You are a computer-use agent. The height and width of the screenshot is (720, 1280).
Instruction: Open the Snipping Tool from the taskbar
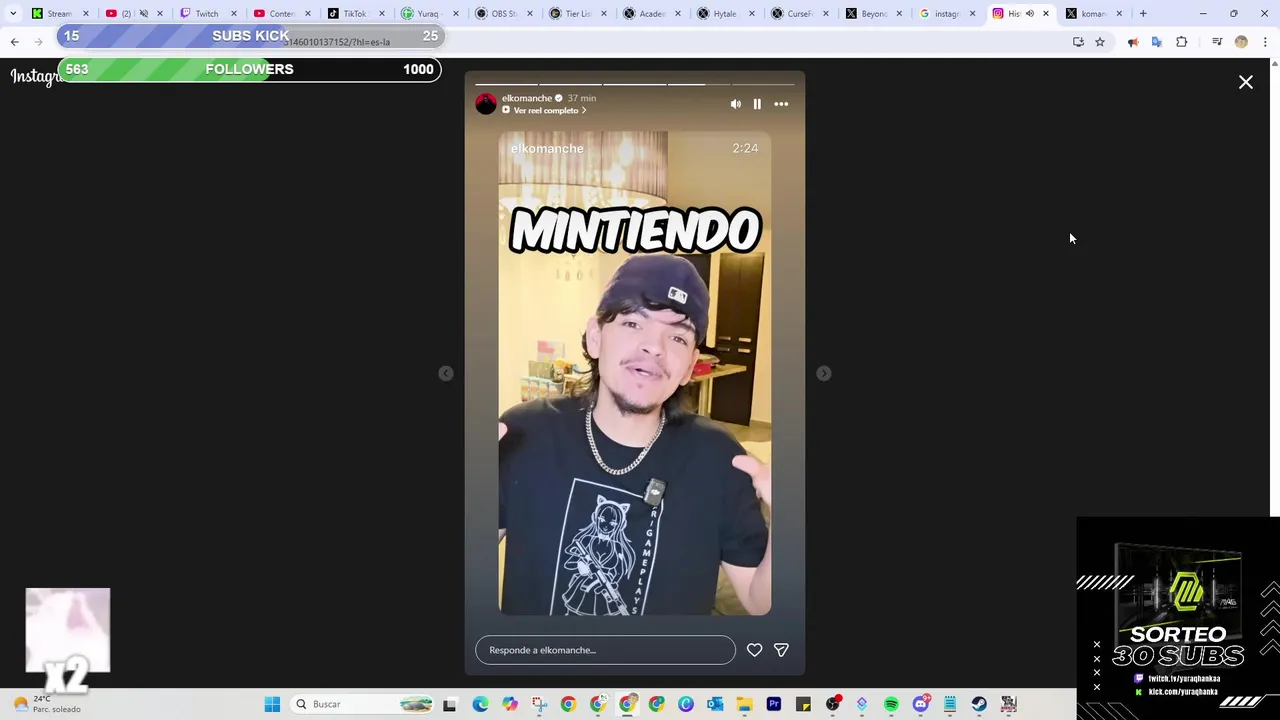coord(539,704)
